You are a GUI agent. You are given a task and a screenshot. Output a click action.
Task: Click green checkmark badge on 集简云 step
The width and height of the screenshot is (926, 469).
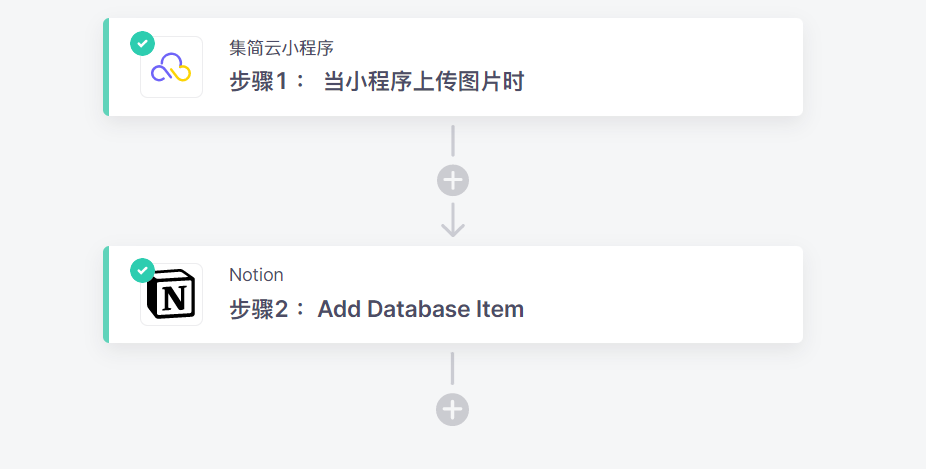(x=142, y=44)
